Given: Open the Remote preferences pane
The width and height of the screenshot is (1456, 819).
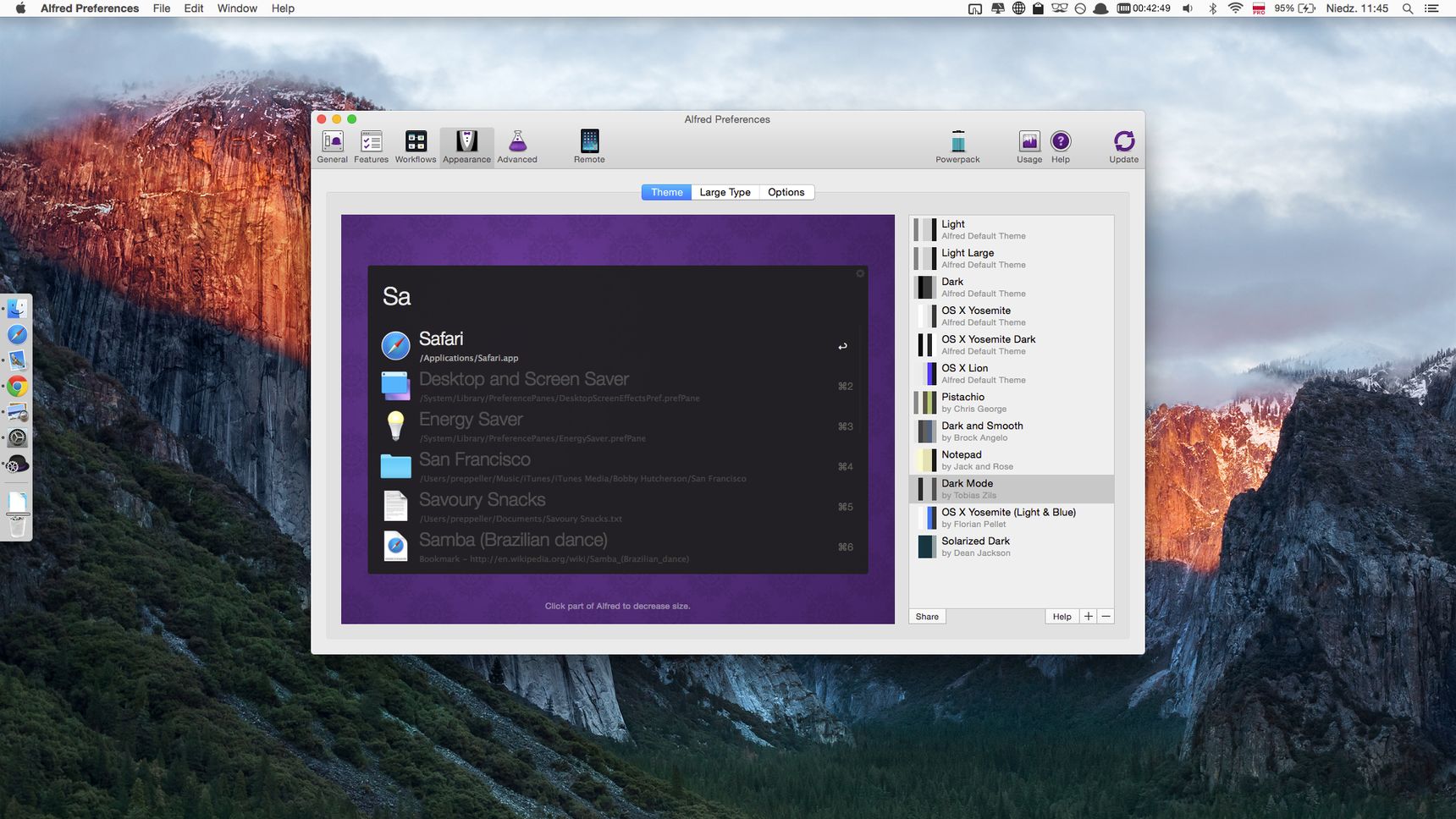Looking at the screenshot, I should 589,147.
